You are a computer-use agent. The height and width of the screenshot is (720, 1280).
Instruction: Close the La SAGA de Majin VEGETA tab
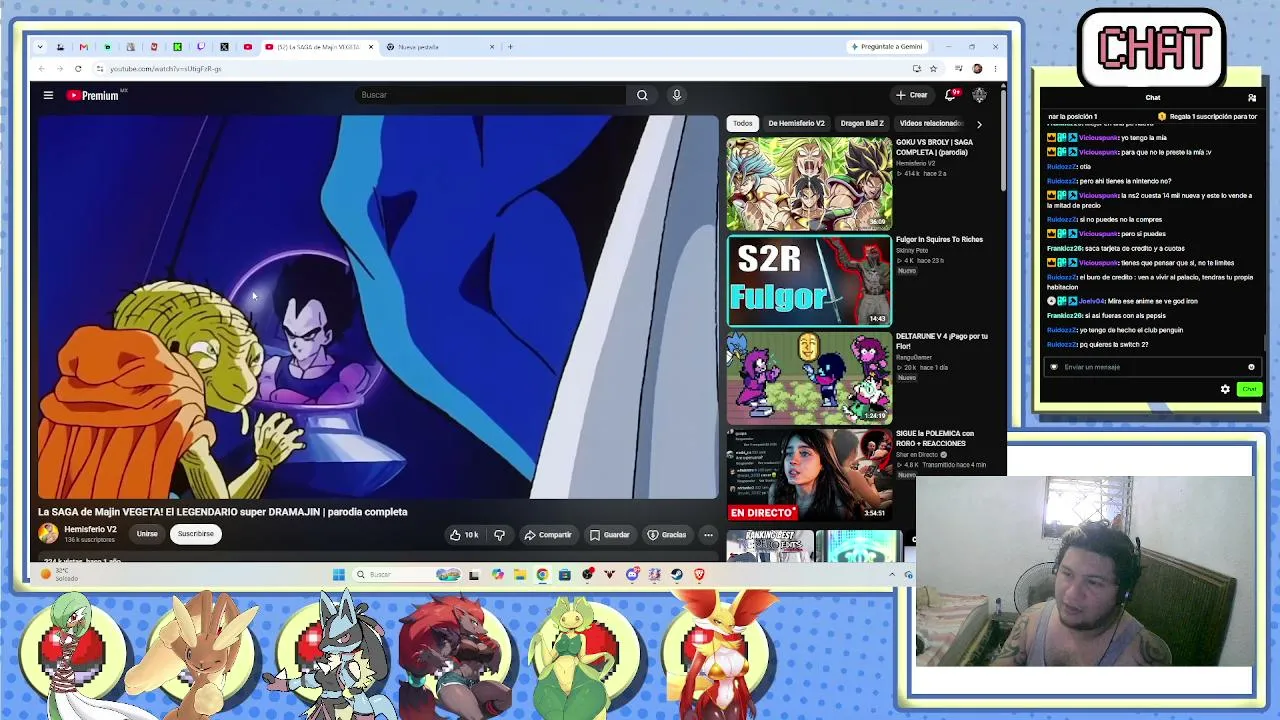[371, 47]
